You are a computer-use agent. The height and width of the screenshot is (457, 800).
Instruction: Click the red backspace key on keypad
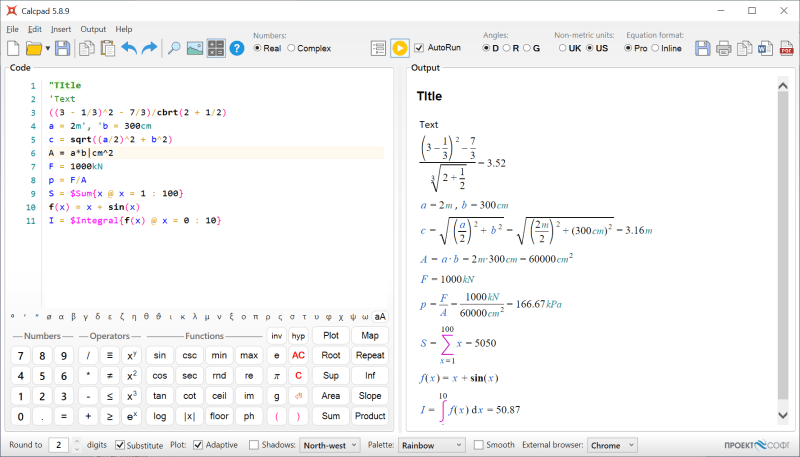pyautogui.click(x=298, y=396)
